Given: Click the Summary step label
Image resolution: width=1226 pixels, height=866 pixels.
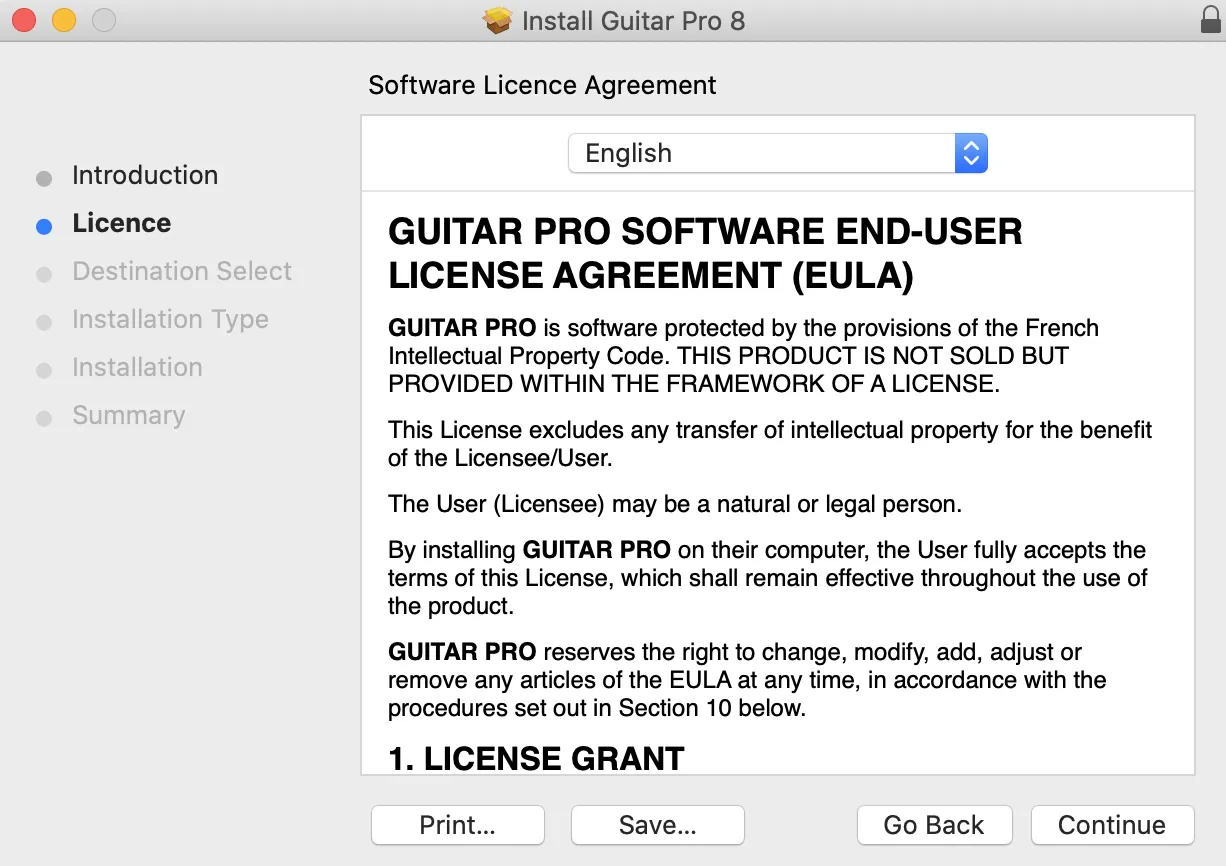Looking at the screenshot, I should [129, 415].
